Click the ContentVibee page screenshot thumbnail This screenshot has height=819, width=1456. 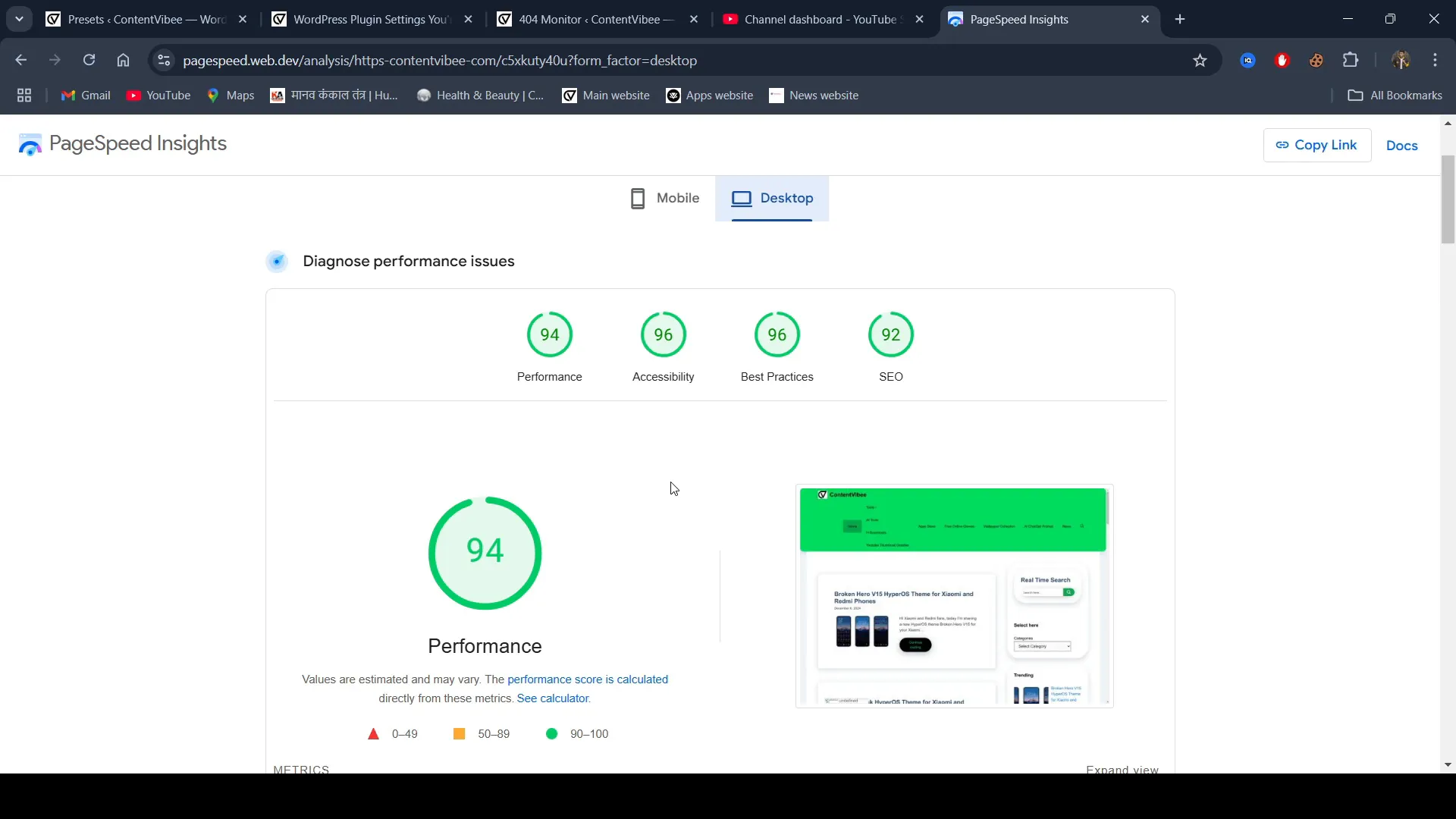coord(954,596)
